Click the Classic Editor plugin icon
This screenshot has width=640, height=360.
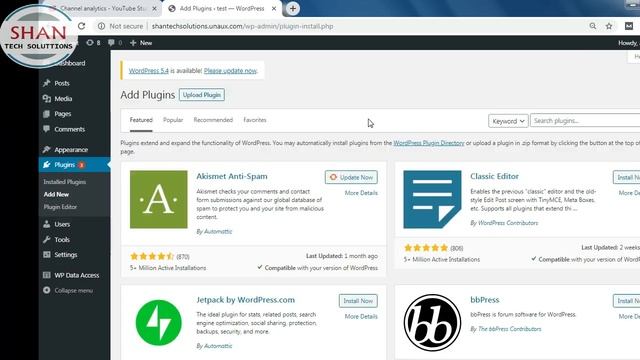pyautogui.click(x=432, y=199)
